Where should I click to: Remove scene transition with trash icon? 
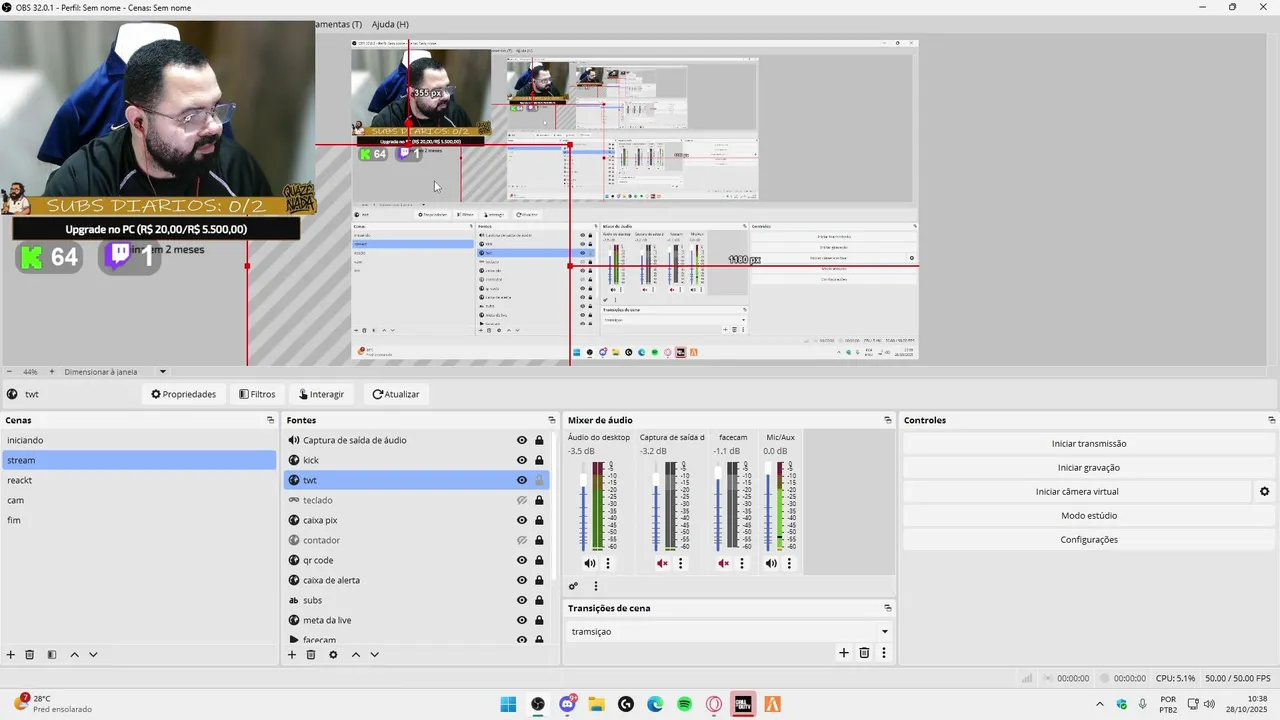pyautogui.click(x=864, y=653)
